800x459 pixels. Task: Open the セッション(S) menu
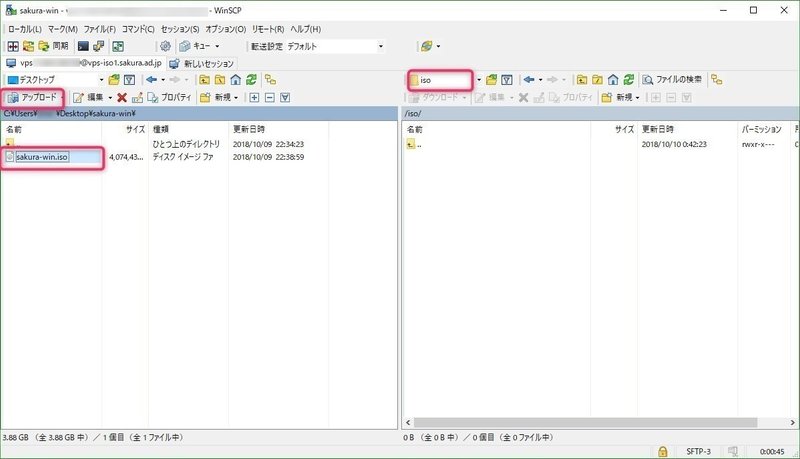coord(180,29)
